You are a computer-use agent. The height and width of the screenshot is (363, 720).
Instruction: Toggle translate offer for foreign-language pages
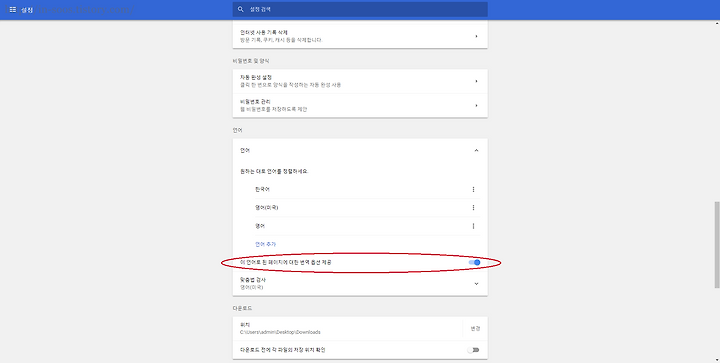coord(474,262)
